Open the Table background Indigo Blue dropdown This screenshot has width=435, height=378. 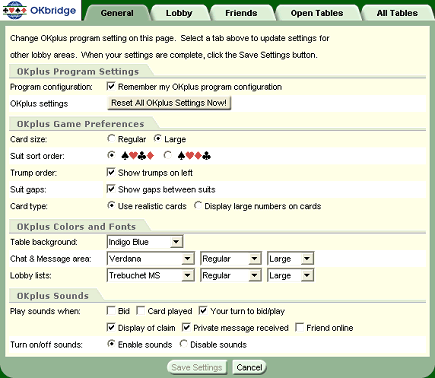[x=145, y=242]
